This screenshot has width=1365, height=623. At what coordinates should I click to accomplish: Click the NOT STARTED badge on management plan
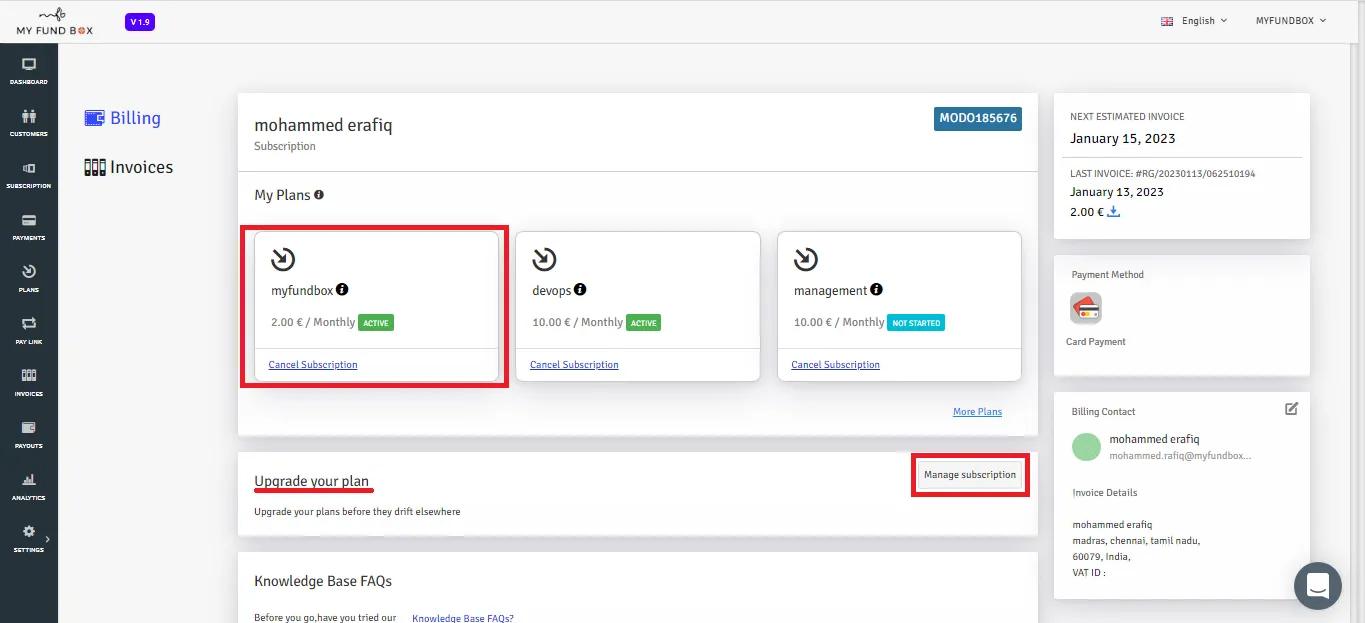[916, 323]
